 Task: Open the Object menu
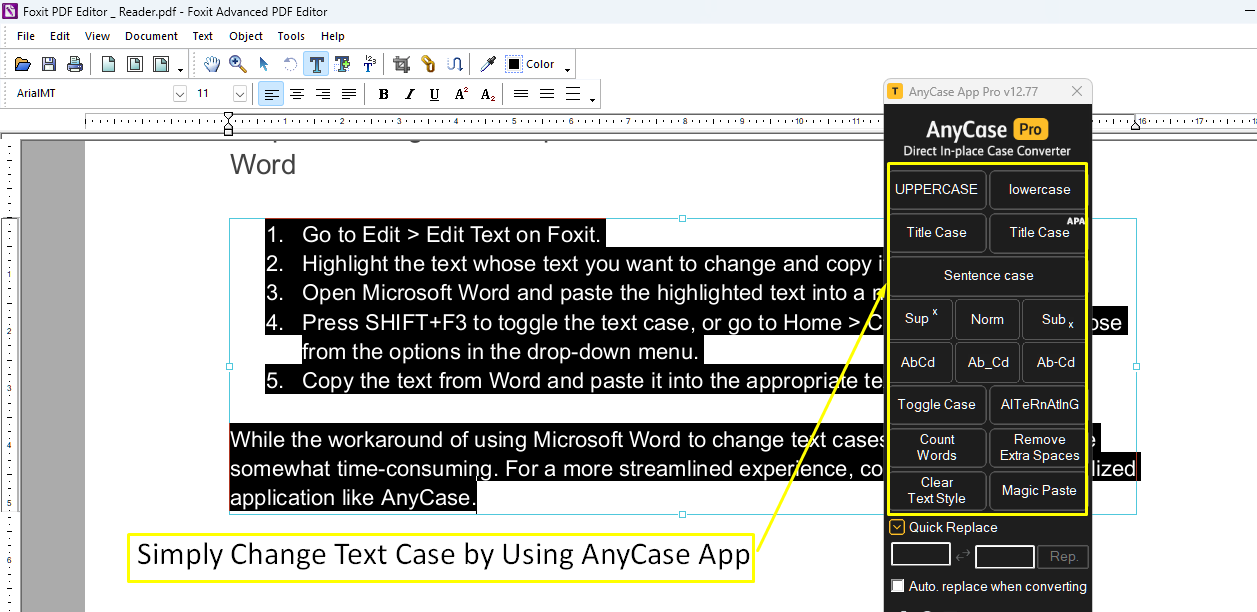click(x=246, y=36)
